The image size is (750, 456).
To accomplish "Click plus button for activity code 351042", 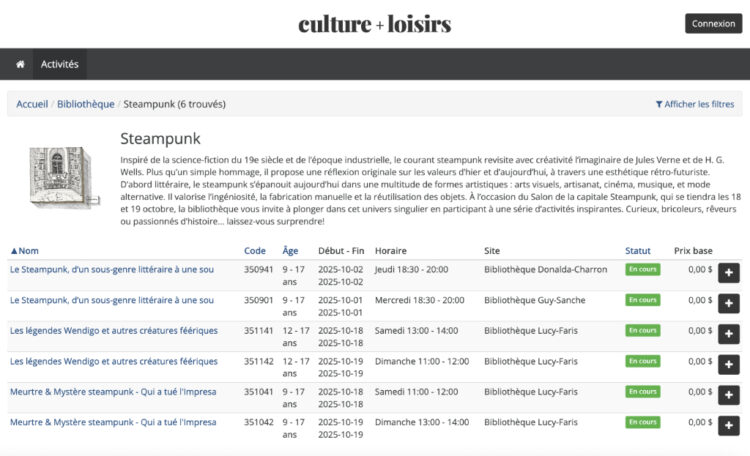I will tap(728, 425).
